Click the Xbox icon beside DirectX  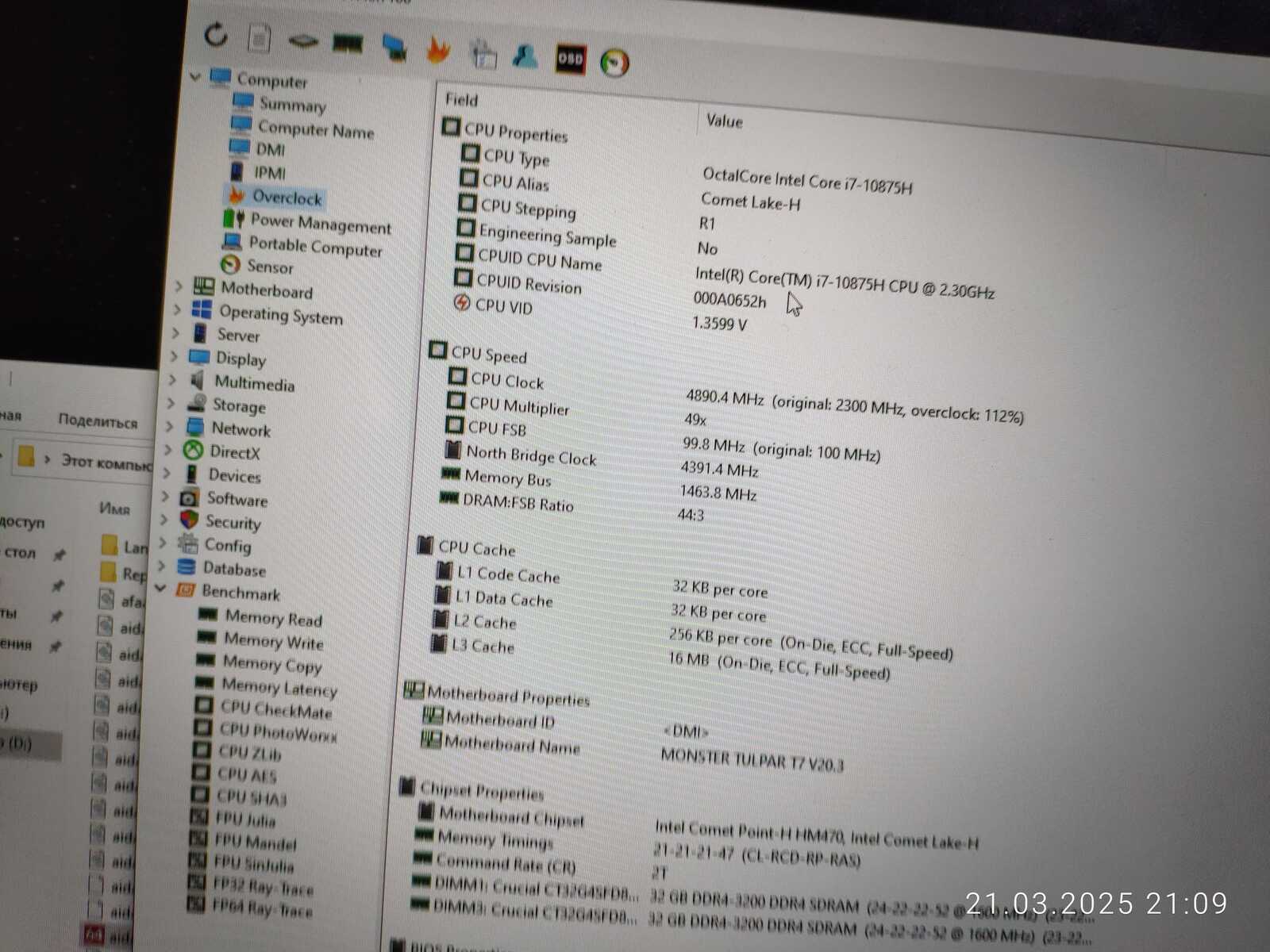(x=193, y=450)
